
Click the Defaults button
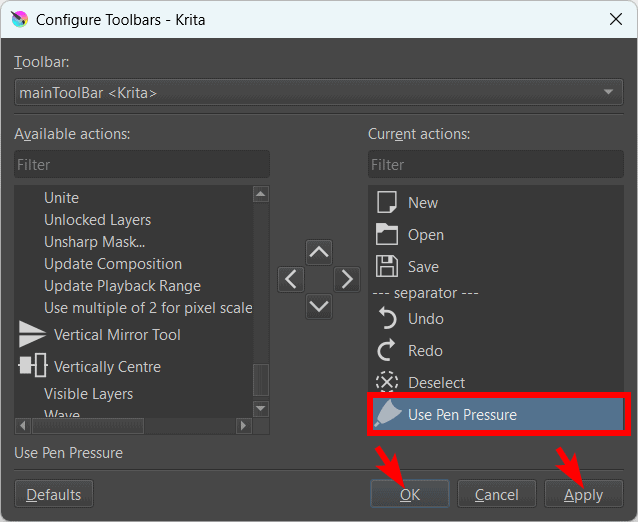[54, 494]
